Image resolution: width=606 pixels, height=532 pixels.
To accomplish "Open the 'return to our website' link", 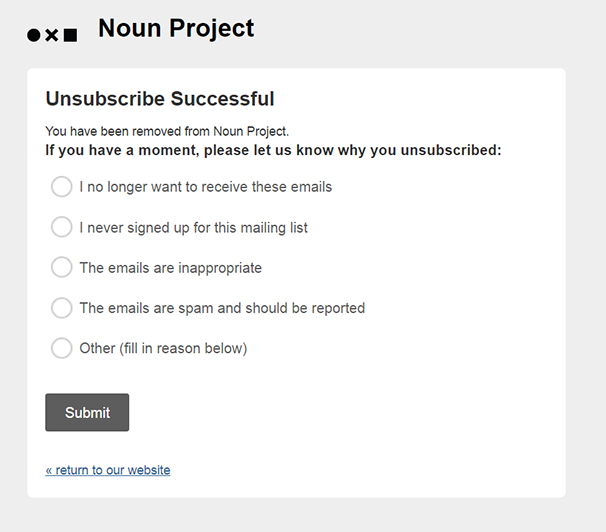I will 108,470.
